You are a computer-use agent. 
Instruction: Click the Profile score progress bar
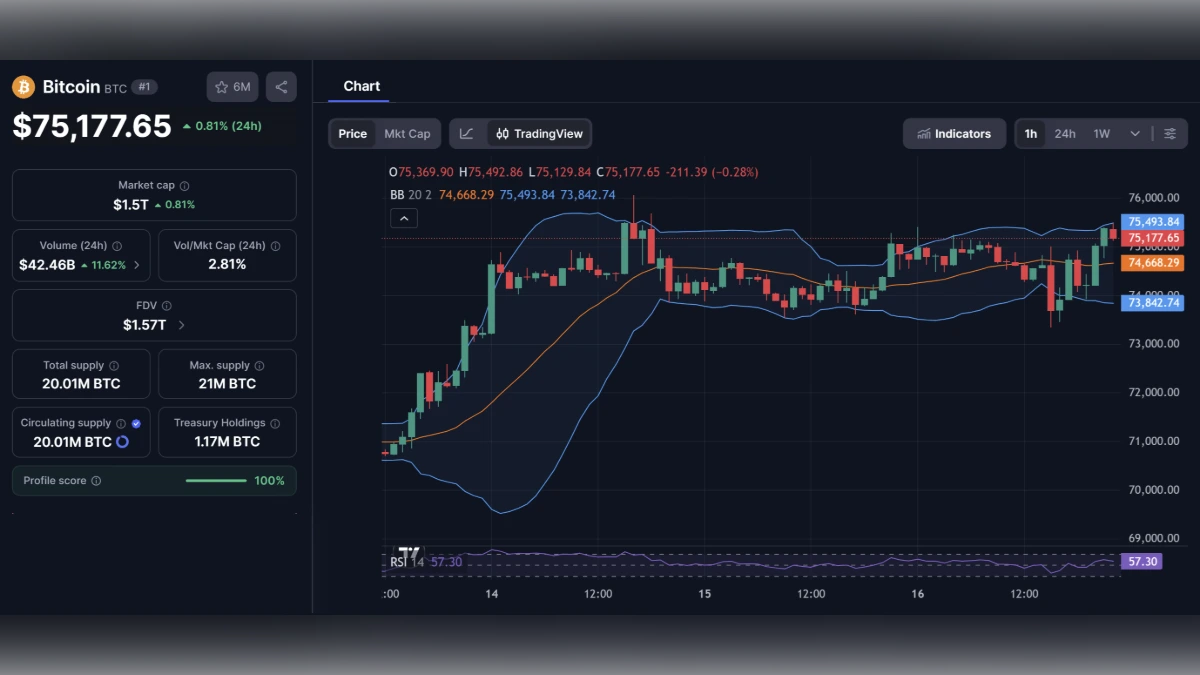[x=215, y=481]
